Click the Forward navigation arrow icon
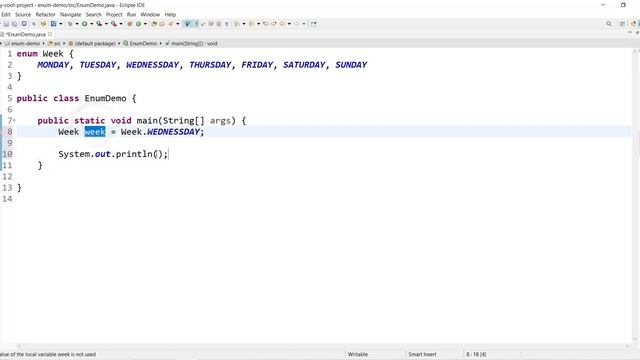Viewport: 640px width, 360px height. (x=297, y=24)
